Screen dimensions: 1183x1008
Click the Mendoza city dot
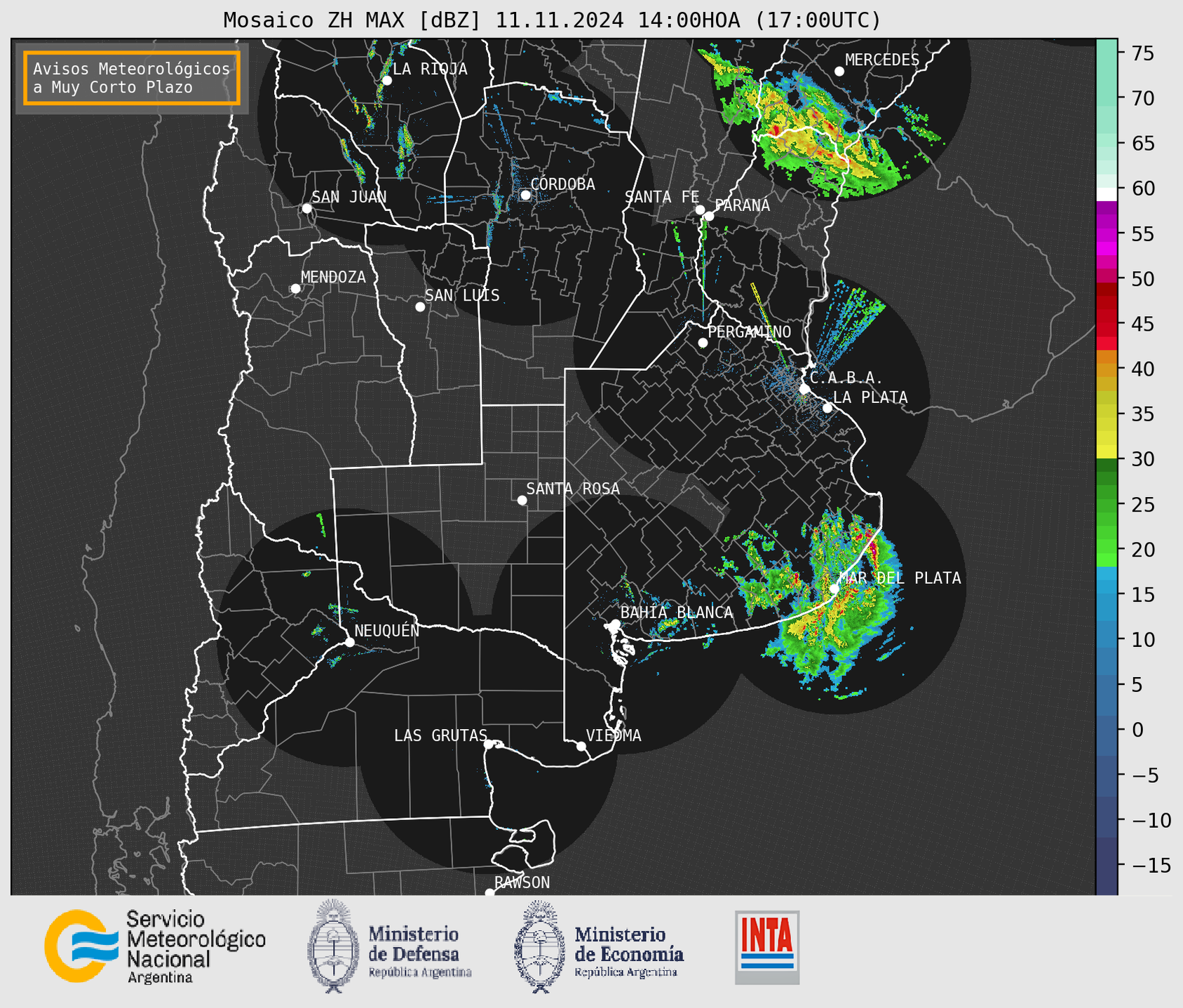(295, 289)
